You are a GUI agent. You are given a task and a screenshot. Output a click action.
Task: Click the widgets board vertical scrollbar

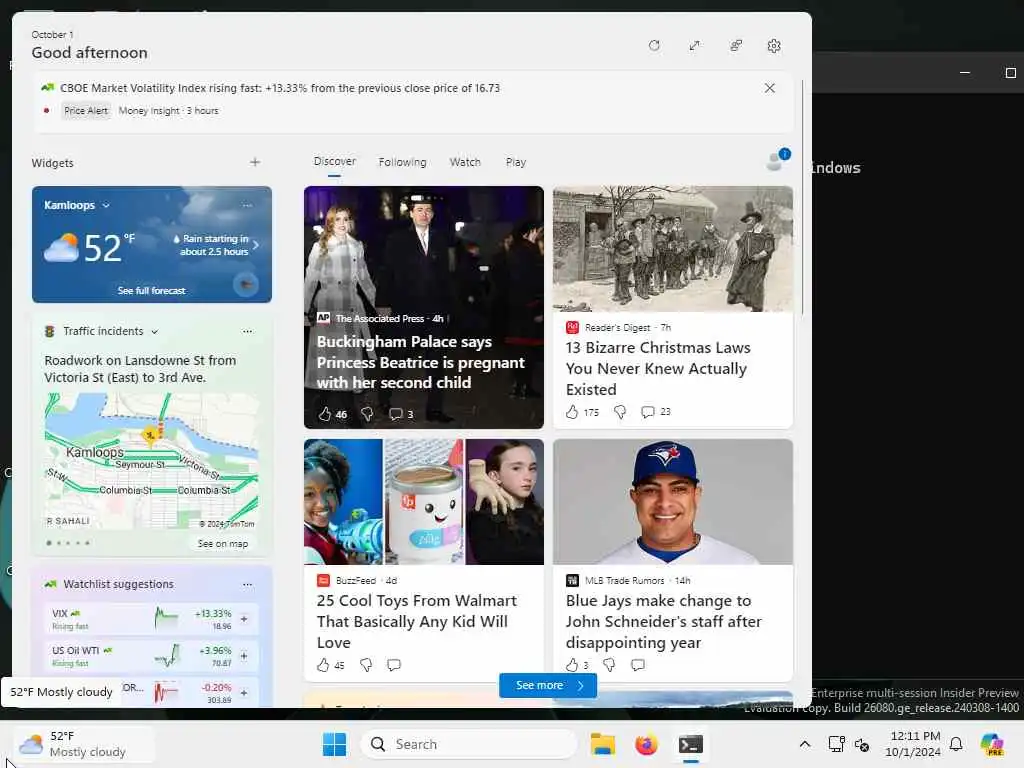(x=802, y=196)
